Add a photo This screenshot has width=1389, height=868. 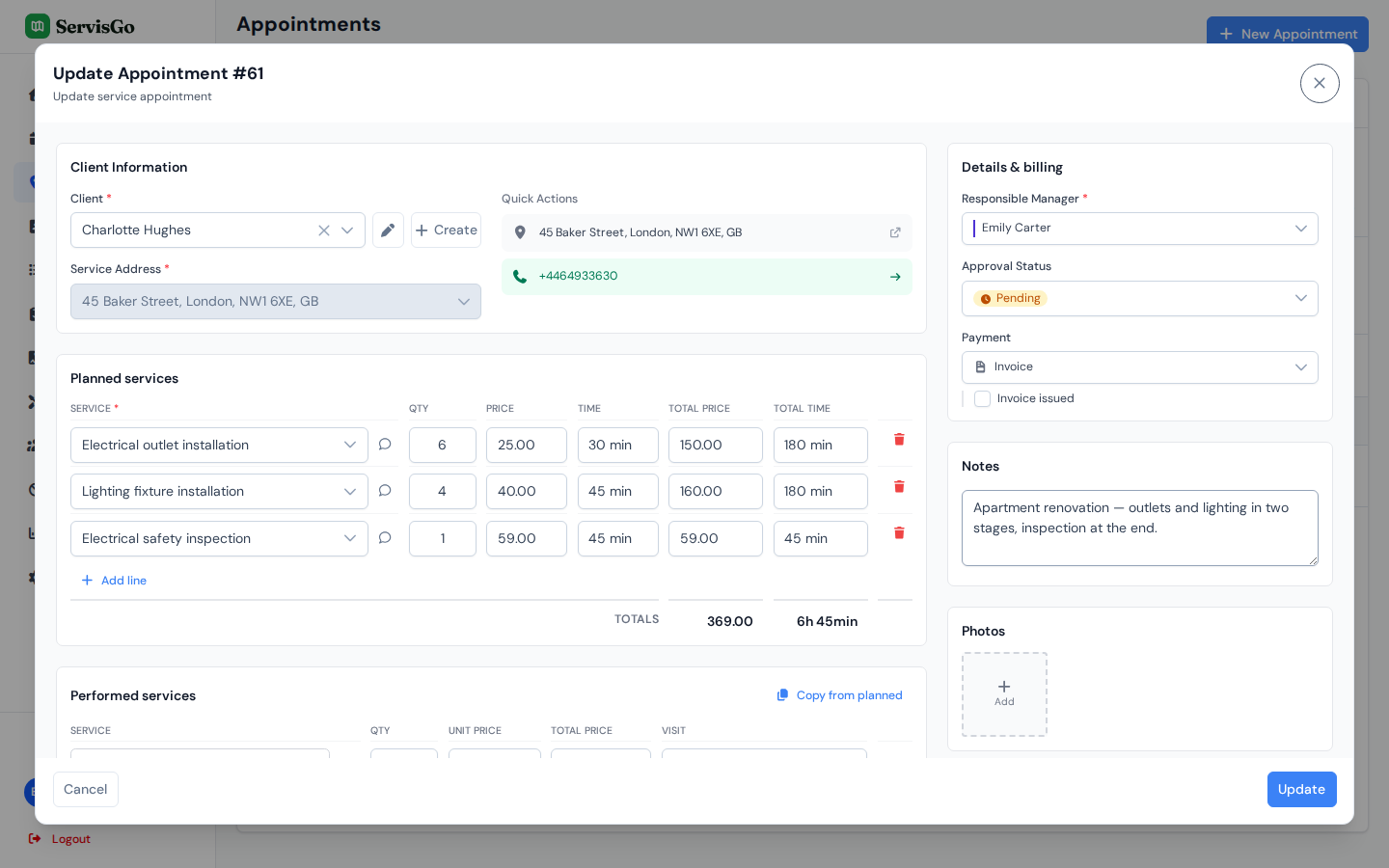(1004, 694)
